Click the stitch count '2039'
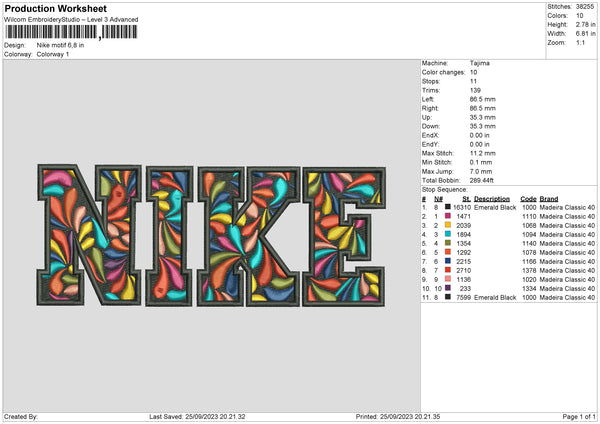This screenshot has width=600, height=424. point(463,225)
